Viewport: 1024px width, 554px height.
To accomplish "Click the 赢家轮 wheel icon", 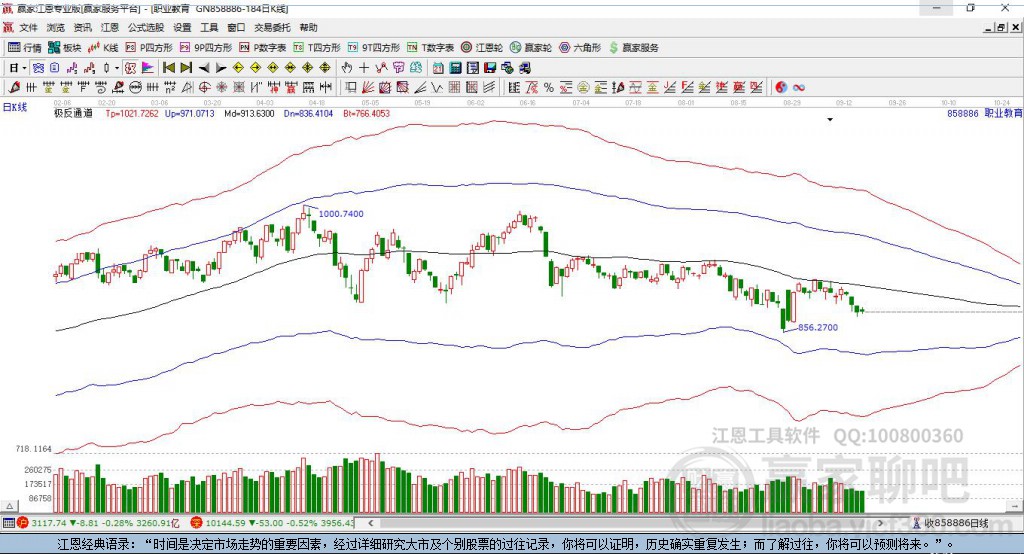I will [515, 48].
